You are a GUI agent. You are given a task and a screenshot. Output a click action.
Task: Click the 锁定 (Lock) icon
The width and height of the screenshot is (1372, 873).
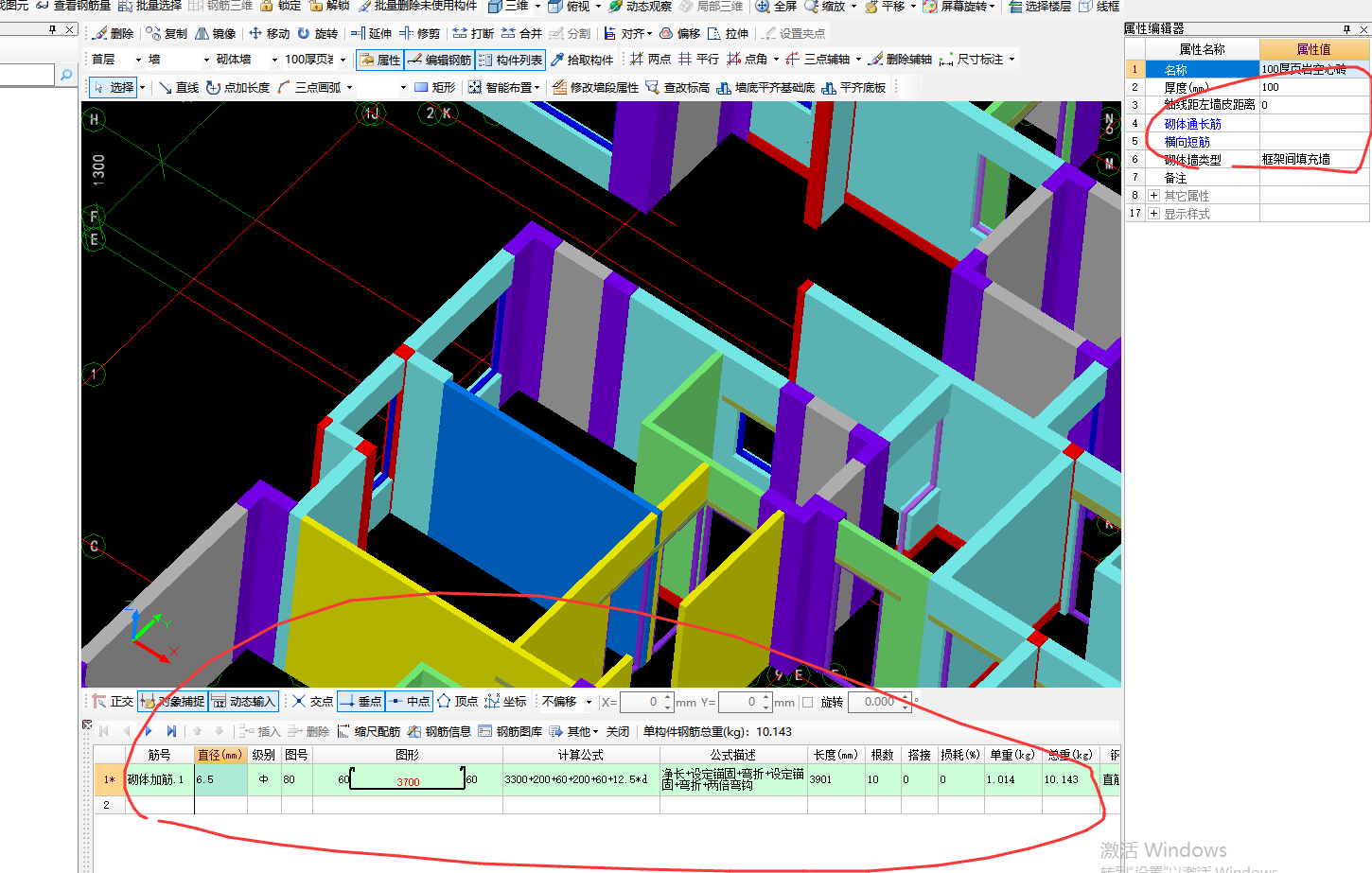coord(280,7)
